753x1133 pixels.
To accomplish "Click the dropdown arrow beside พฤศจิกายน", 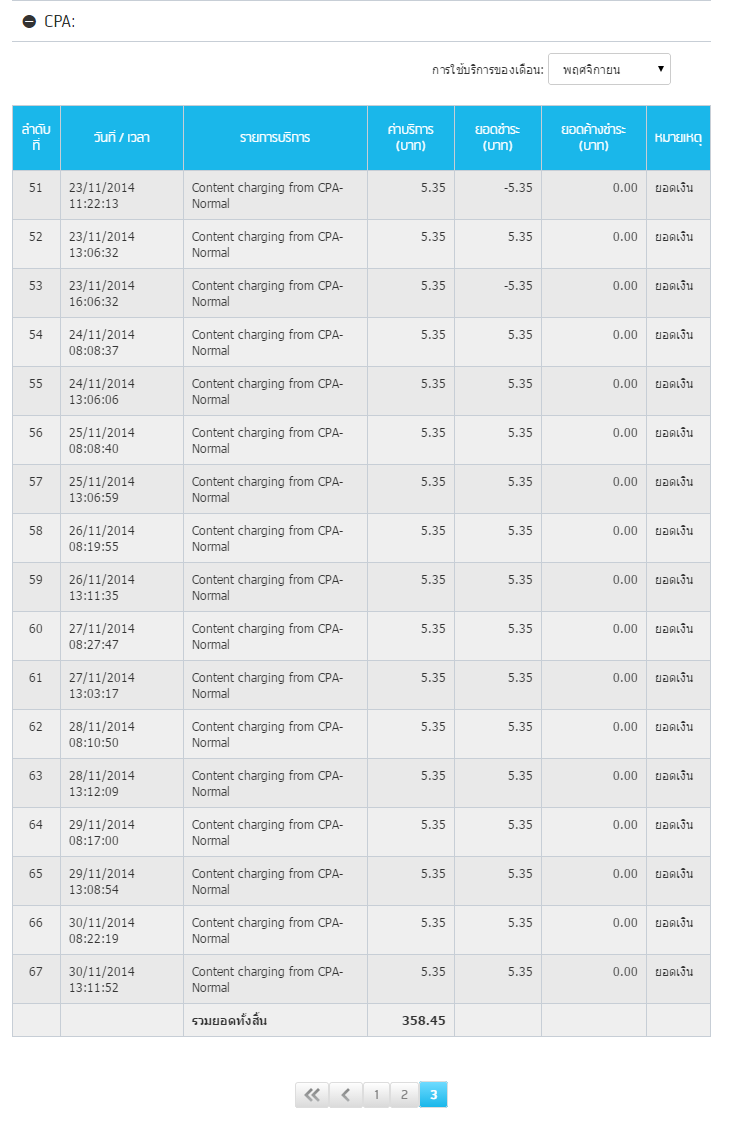I will tap(661, 69).
